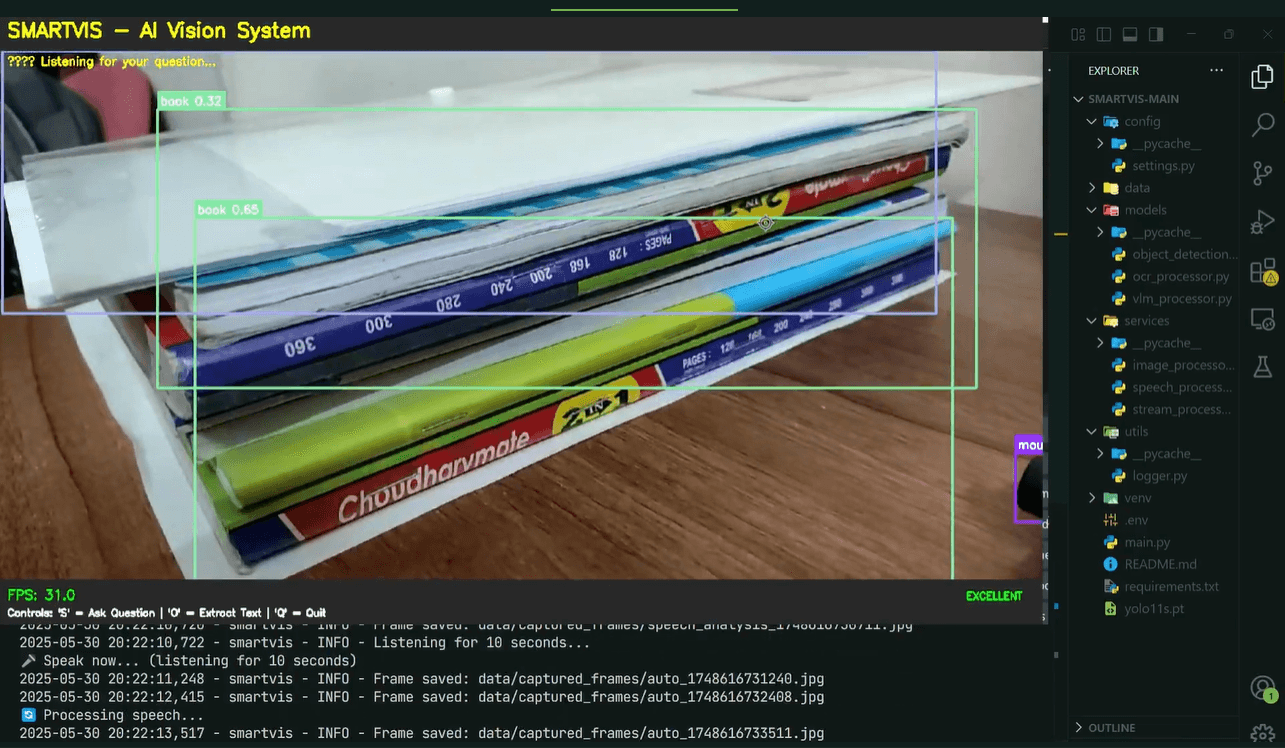Select the Source Control icon

[x=1262, y=173]
